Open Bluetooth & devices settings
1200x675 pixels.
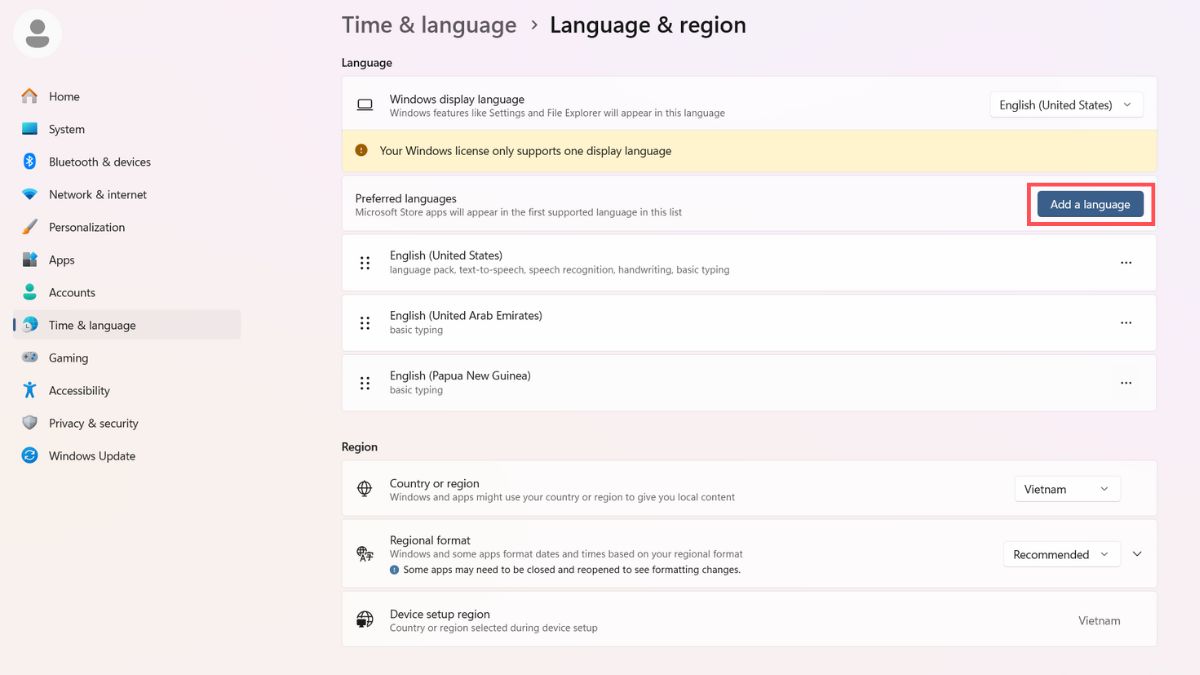(126, 162)
